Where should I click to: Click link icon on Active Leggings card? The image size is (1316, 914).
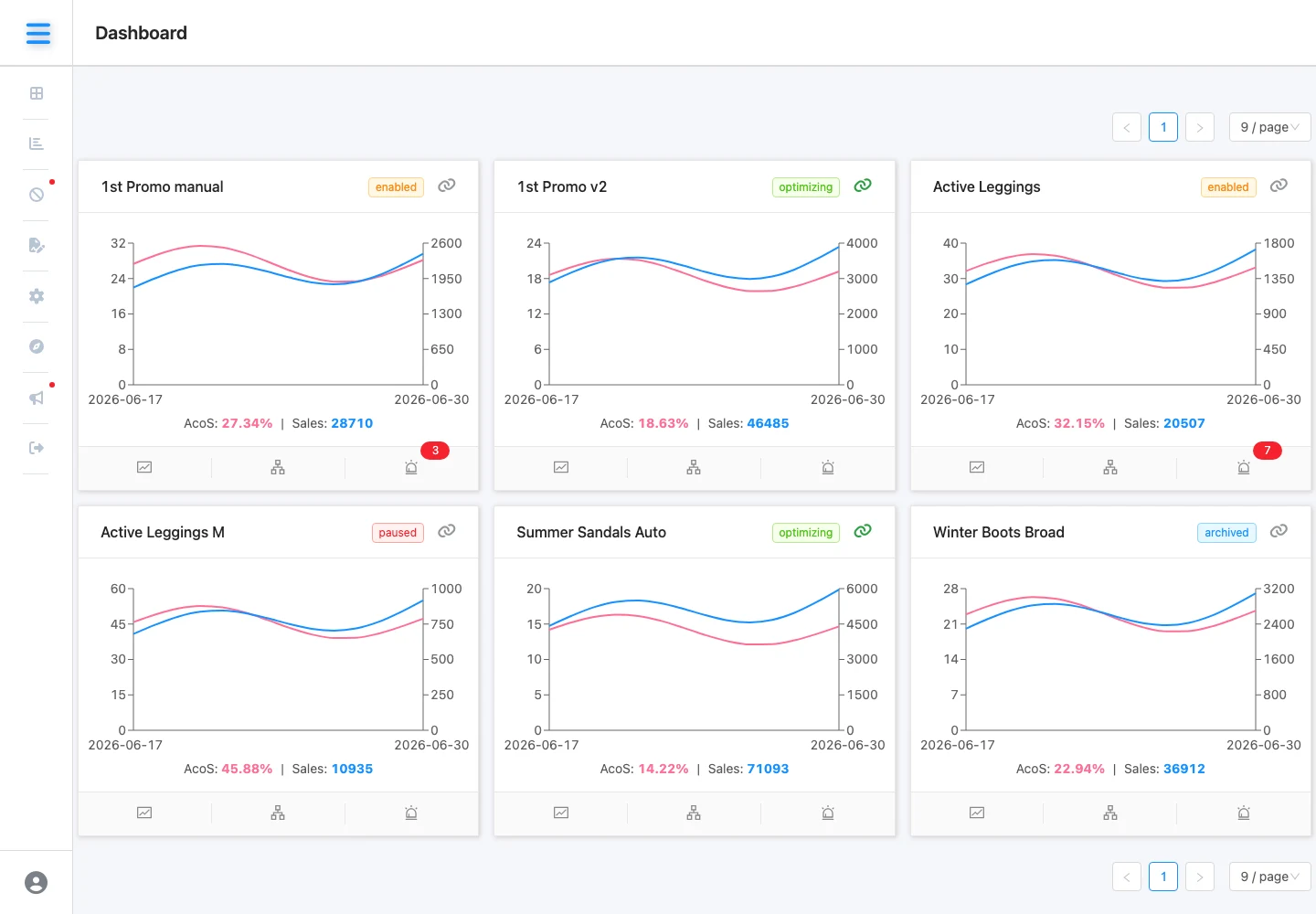point(1279,186)
